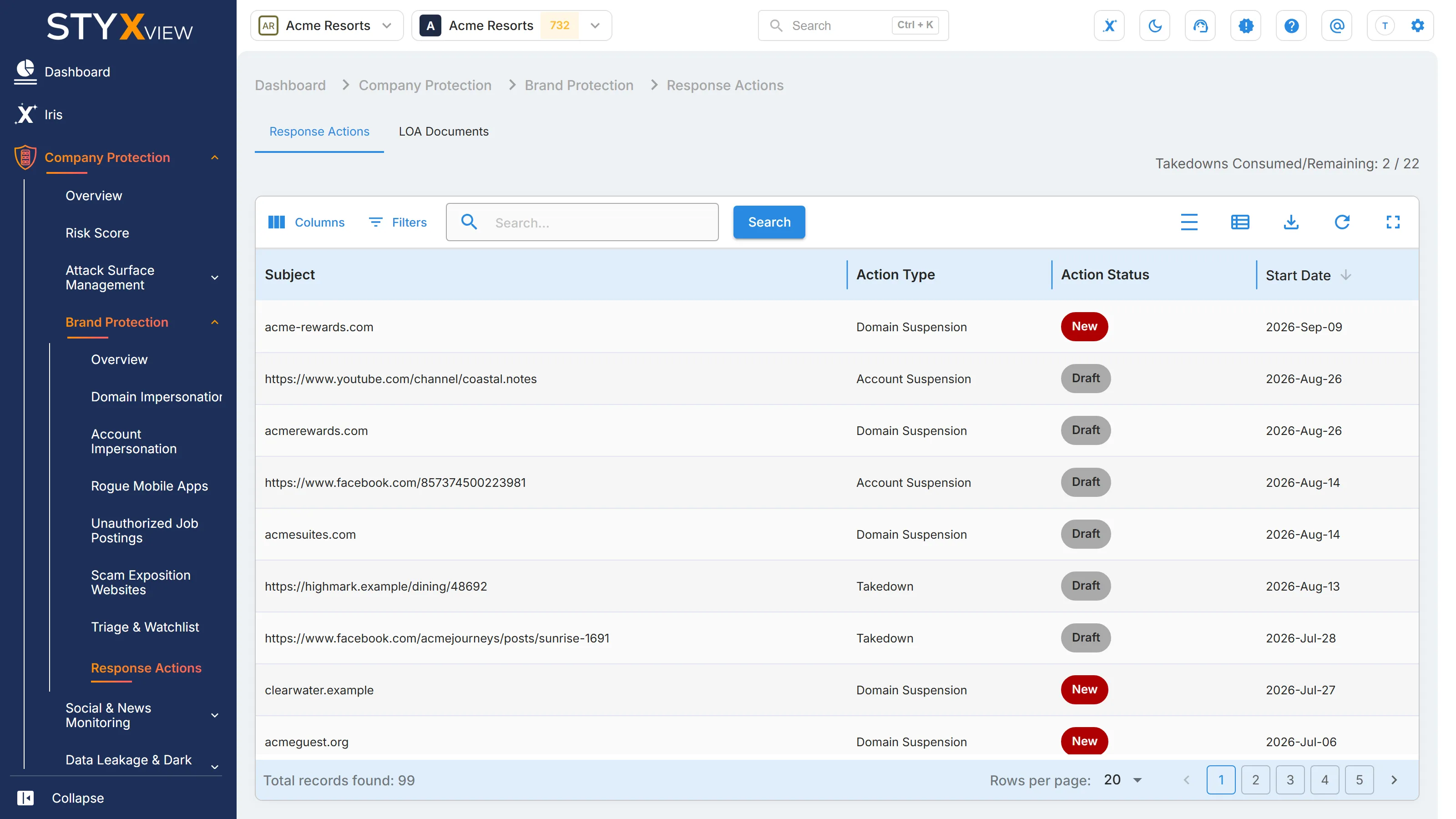
Task: Open the Acme Resorts 732 asset dropdown
Action: [x=511, y=25]
